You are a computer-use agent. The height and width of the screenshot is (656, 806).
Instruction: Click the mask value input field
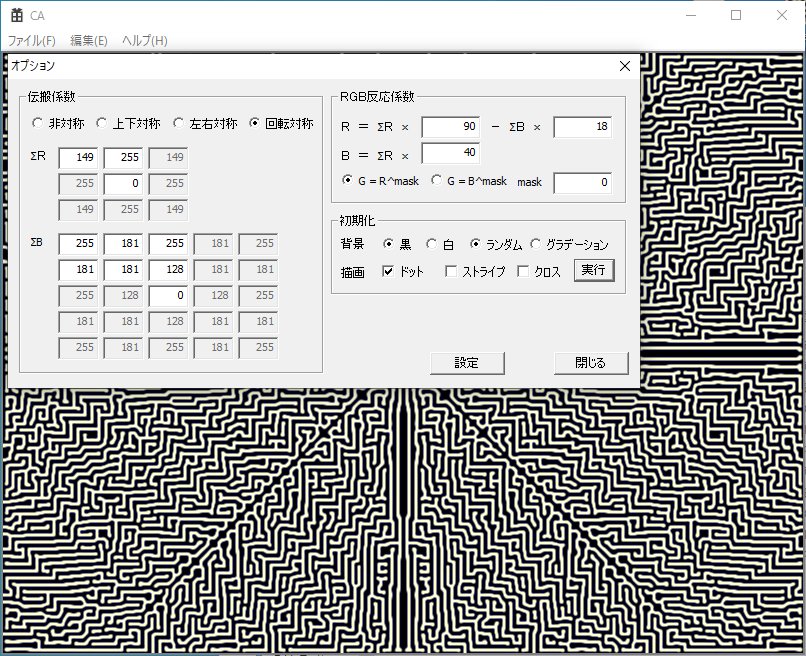(582, 183)
